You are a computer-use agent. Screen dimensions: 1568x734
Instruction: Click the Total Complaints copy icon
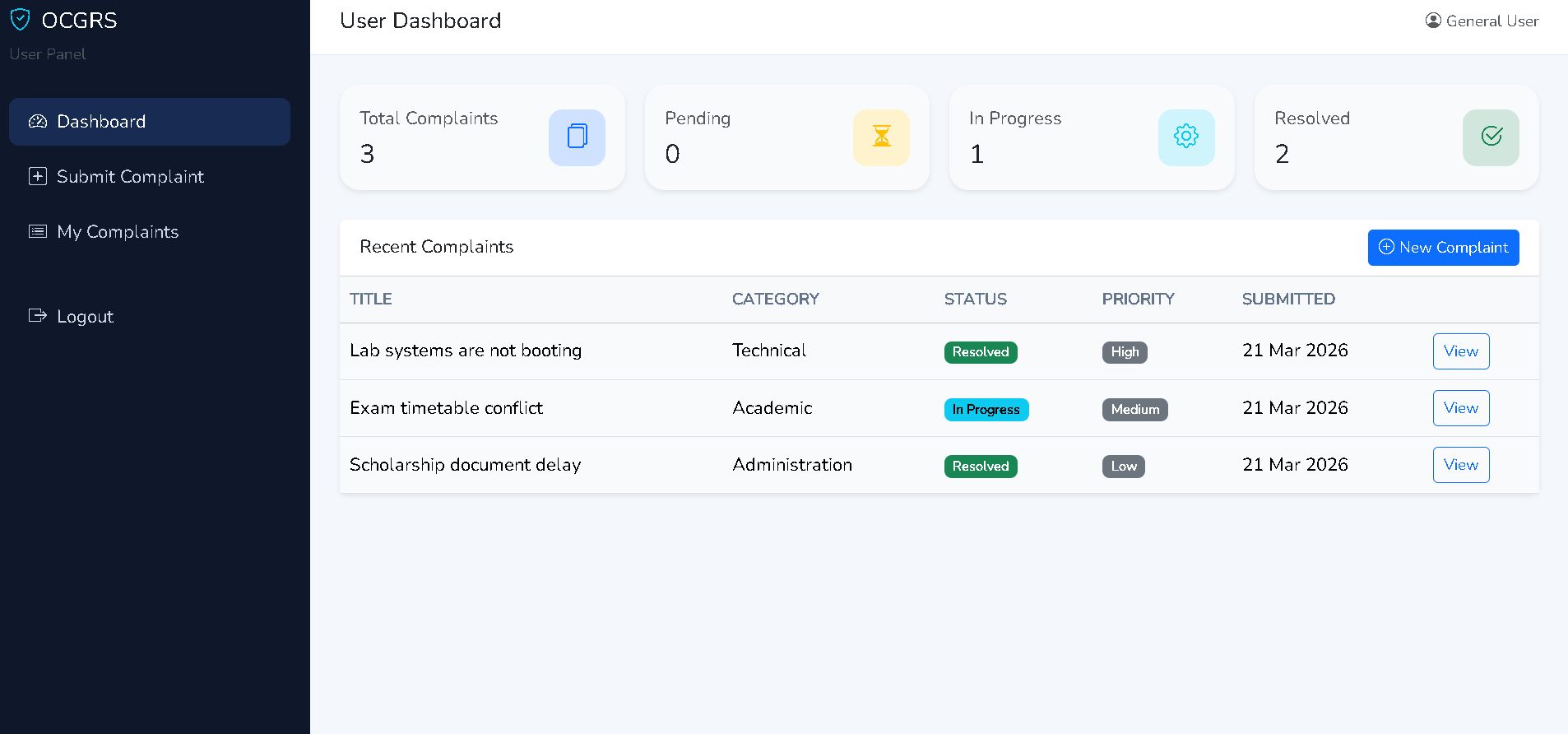coord(577,137)
